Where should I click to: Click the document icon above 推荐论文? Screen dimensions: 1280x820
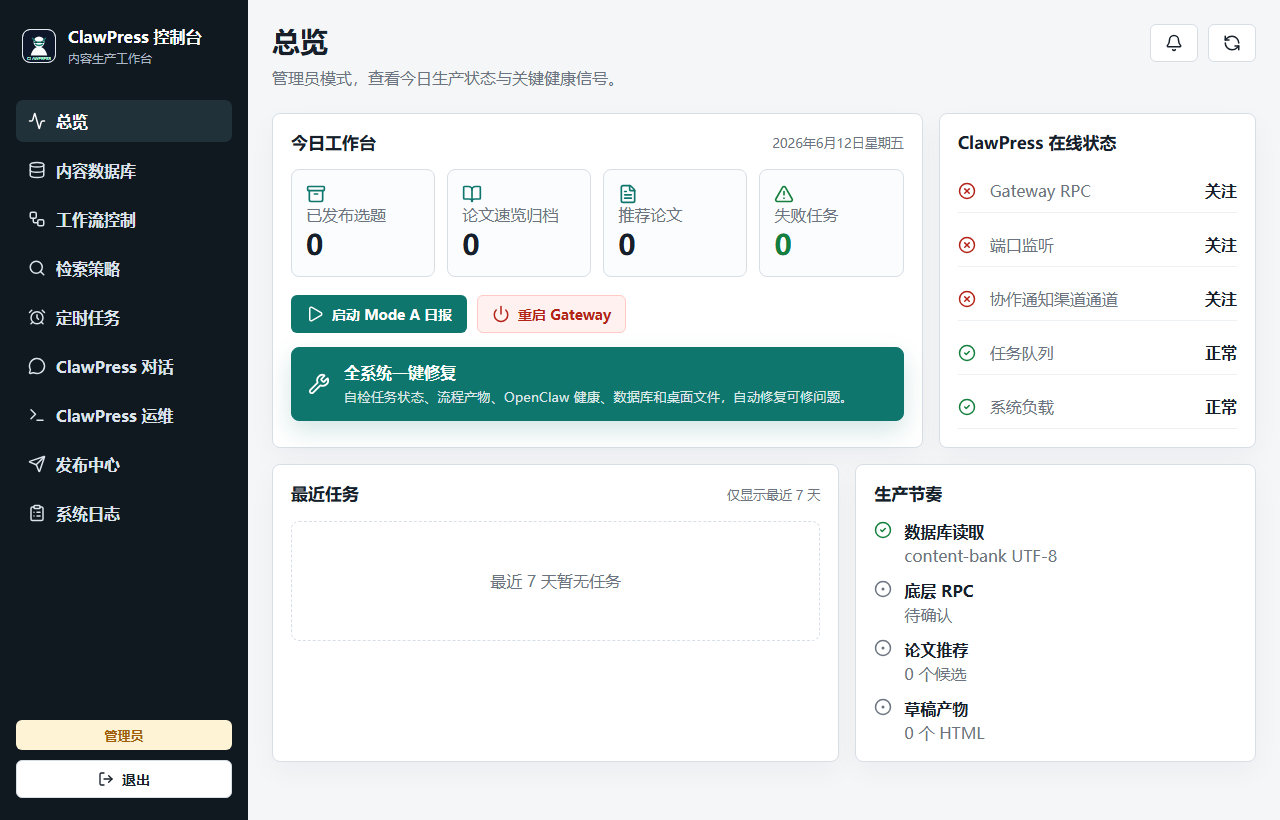[x=628, y=194]
